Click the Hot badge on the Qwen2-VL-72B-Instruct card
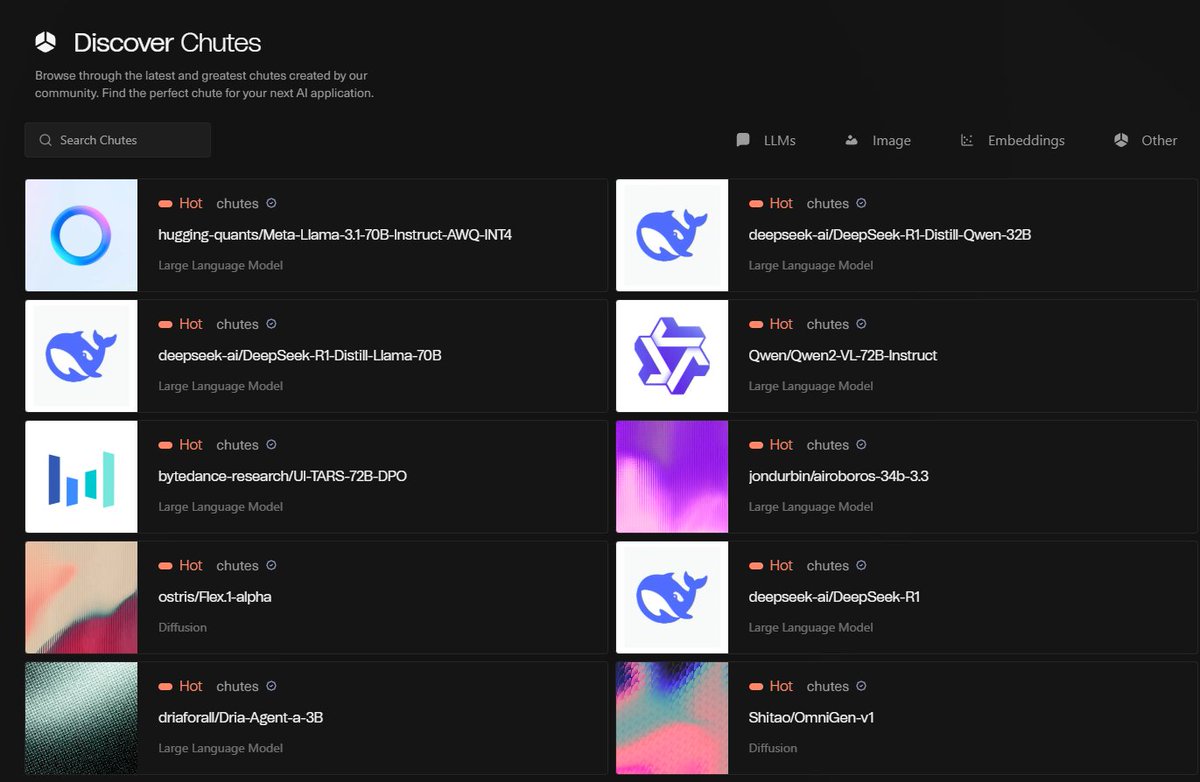 point(771,324)
